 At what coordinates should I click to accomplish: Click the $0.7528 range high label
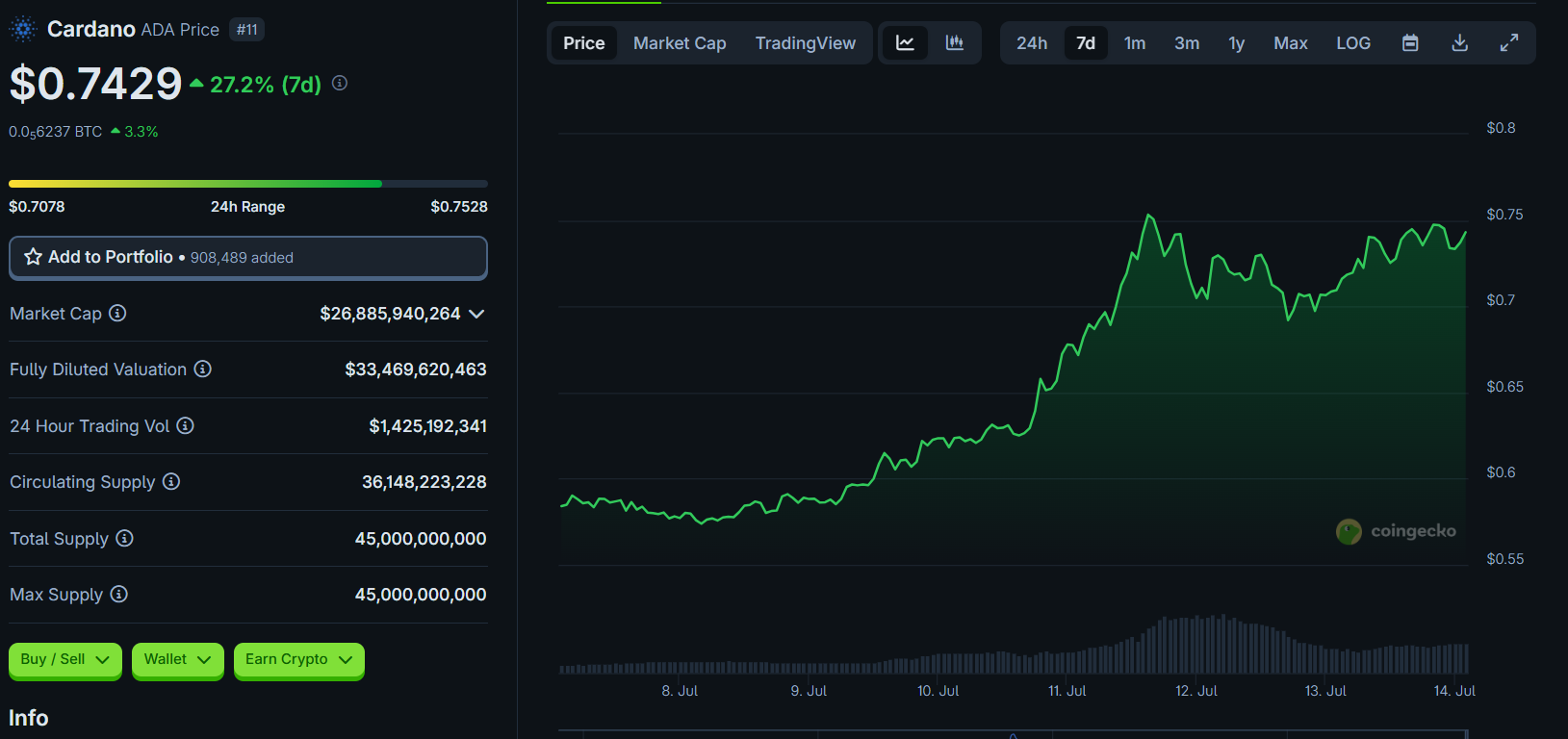click(x=459, y=207)
